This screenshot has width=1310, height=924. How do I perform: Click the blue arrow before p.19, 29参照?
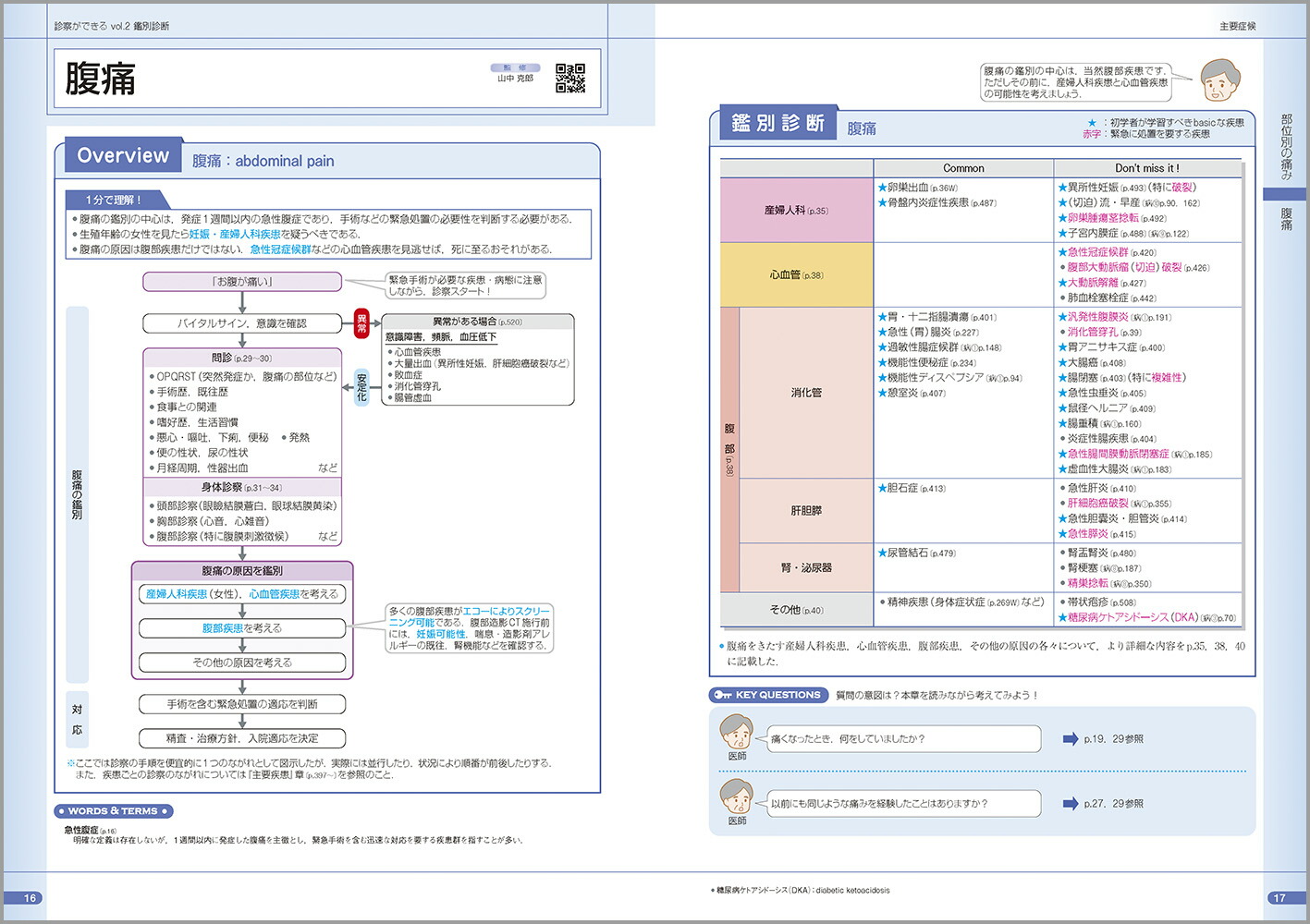coord(1070,739)
